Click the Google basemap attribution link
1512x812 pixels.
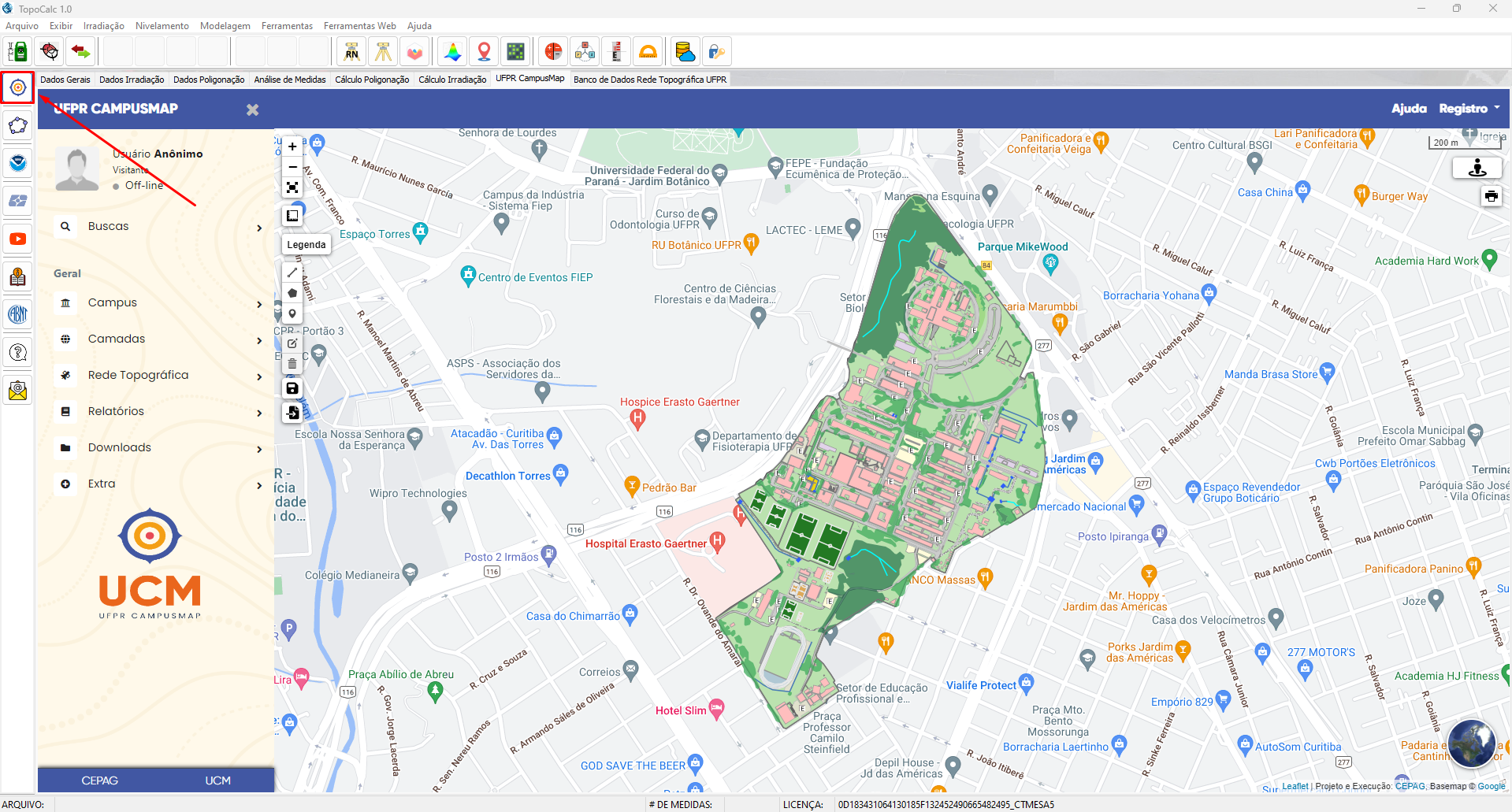coord(1491,786)
